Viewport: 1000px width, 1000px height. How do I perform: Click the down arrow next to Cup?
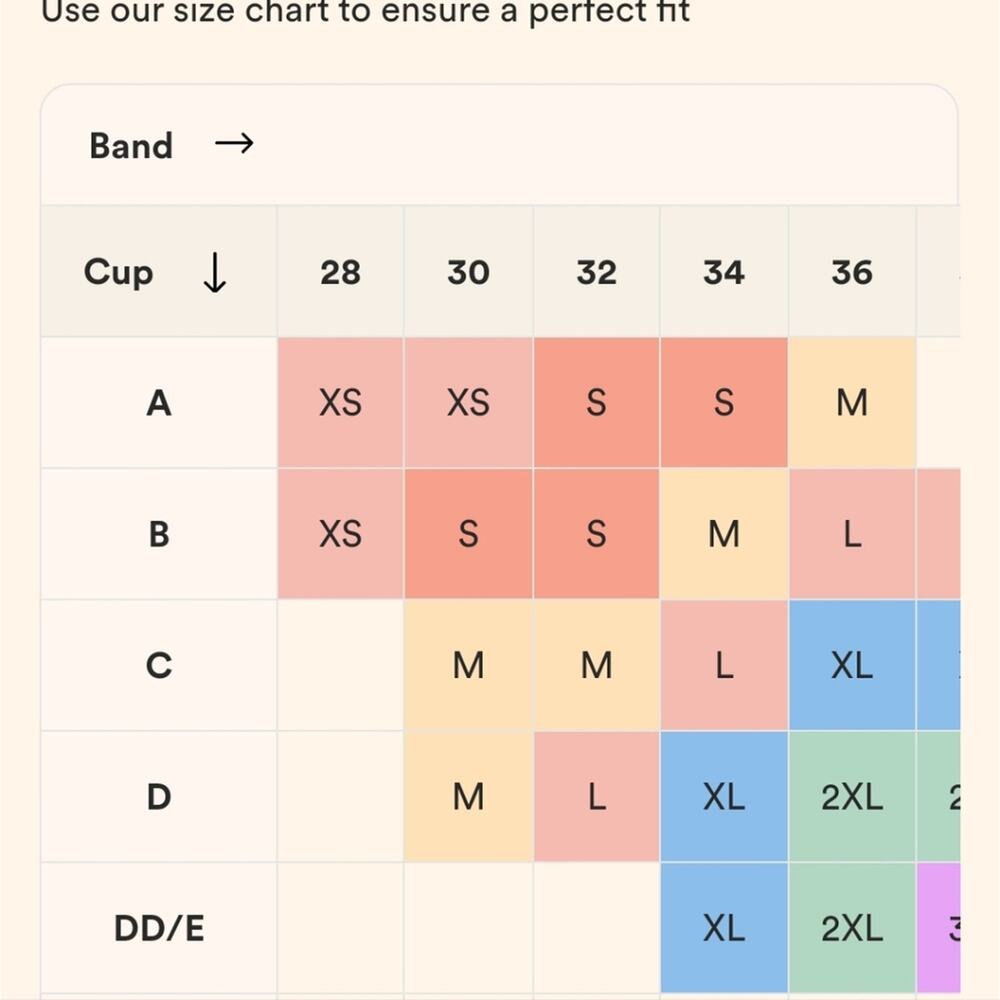point(214,272)
